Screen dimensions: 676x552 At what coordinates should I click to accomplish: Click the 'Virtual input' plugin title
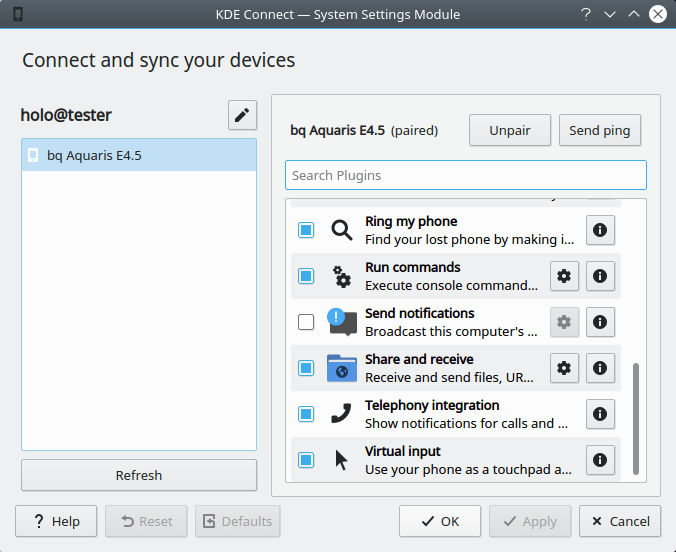[403, 451]
